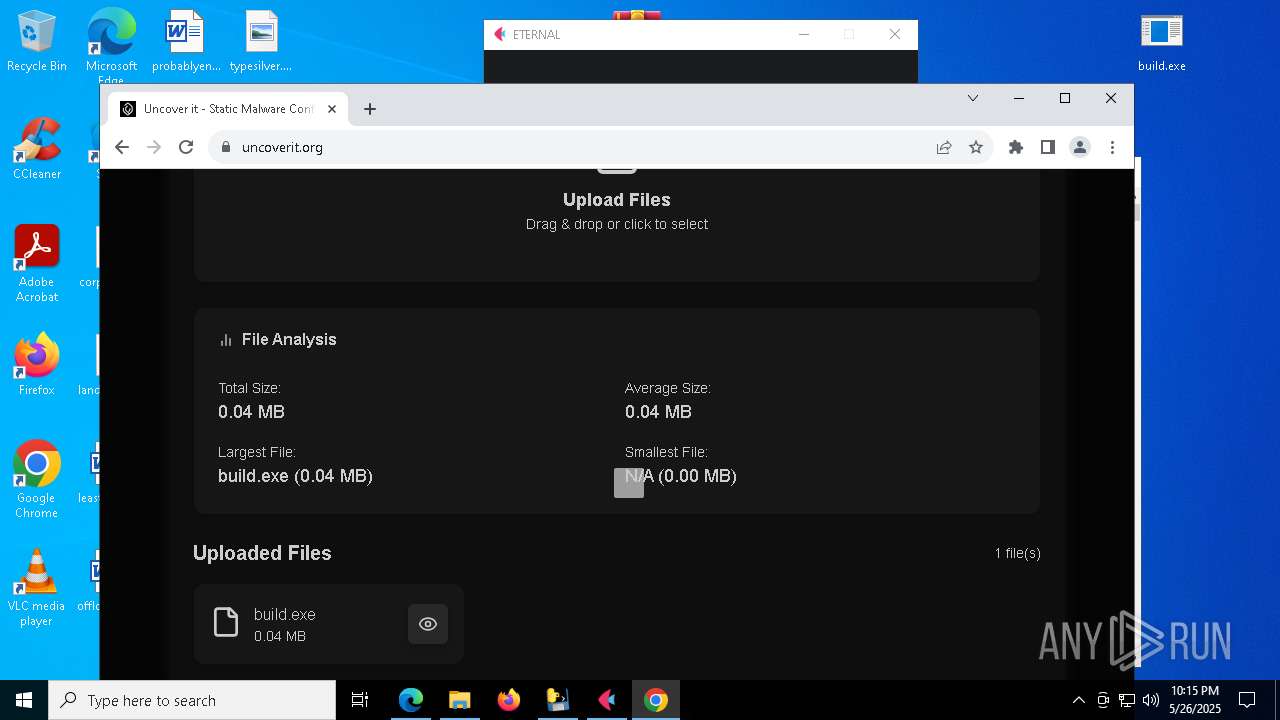Click 'build.exe (0.04 MB)' largest file value

click(x=295, y=476)
